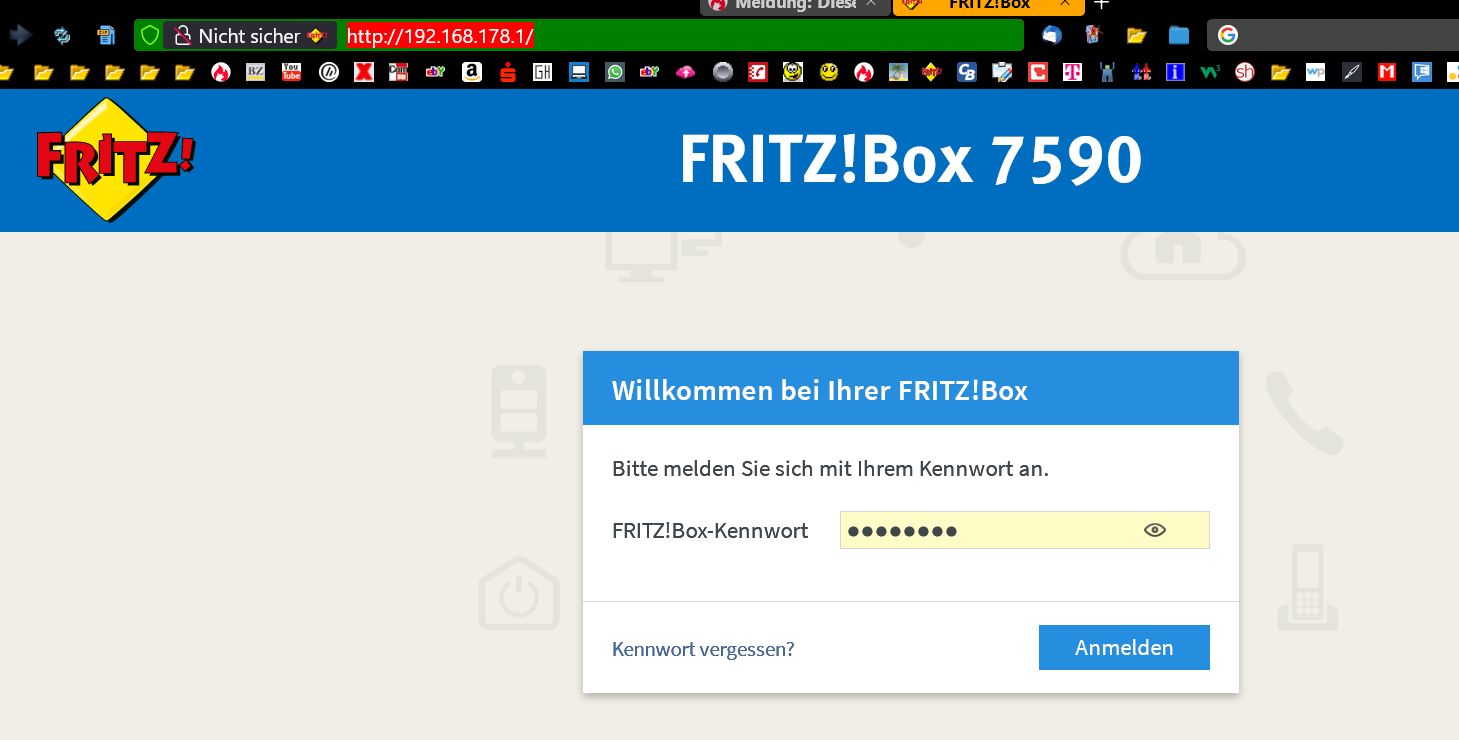Open the blue chat bubble bookmark
The image size is (1459, 740).
pyautogui.click(x=1421, y=72)
